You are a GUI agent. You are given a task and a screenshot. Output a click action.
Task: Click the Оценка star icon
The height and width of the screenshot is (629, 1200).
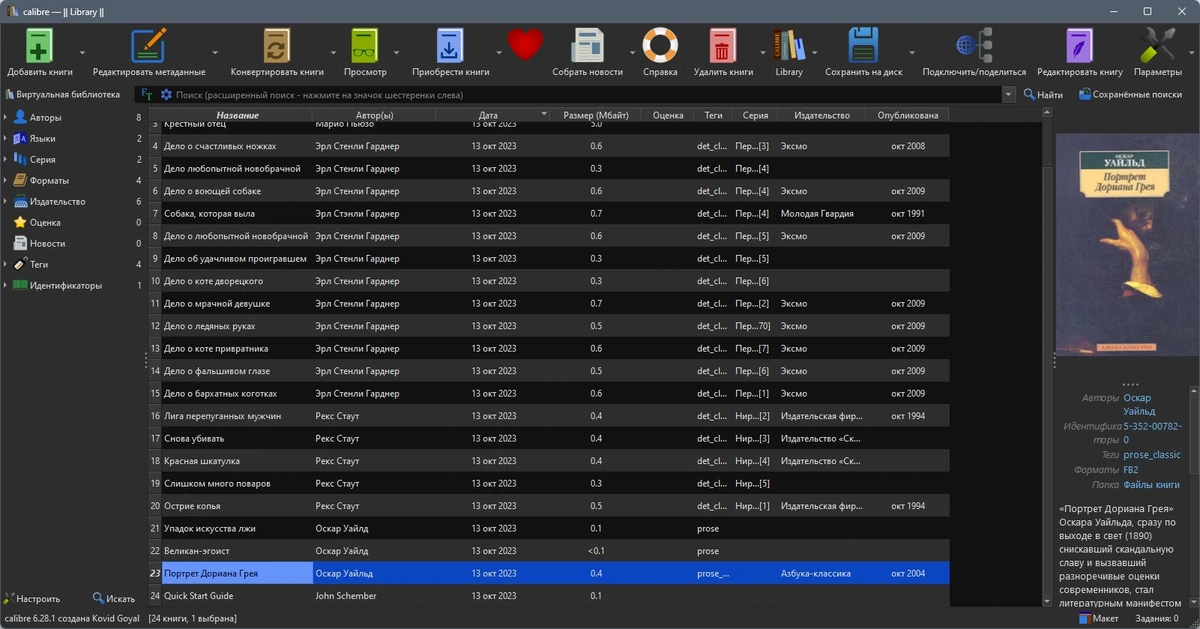click(x=20, y=222)
